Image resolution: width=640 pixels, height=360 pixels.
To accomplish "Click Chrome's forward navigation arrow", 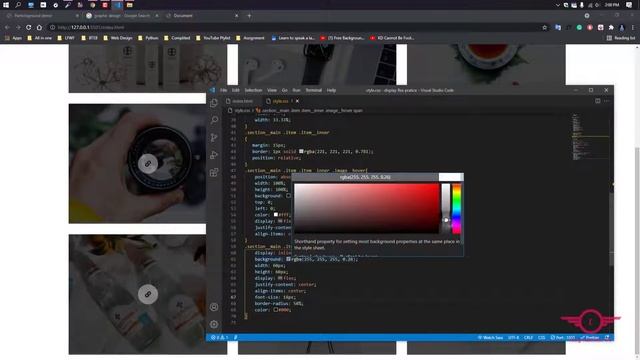I will click(x=18, y=27).
